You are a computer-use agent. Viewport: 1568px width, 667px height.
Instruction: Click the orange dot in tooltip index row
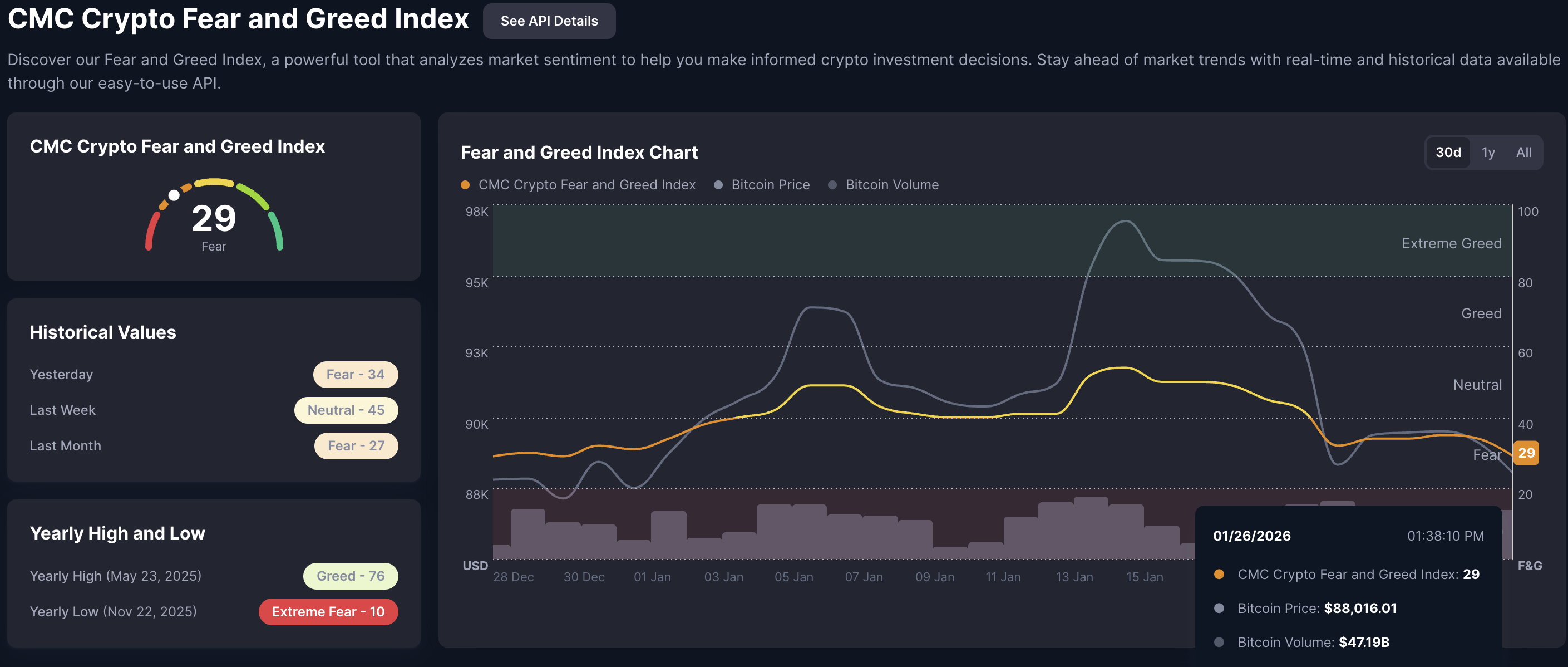point(1219,575)
